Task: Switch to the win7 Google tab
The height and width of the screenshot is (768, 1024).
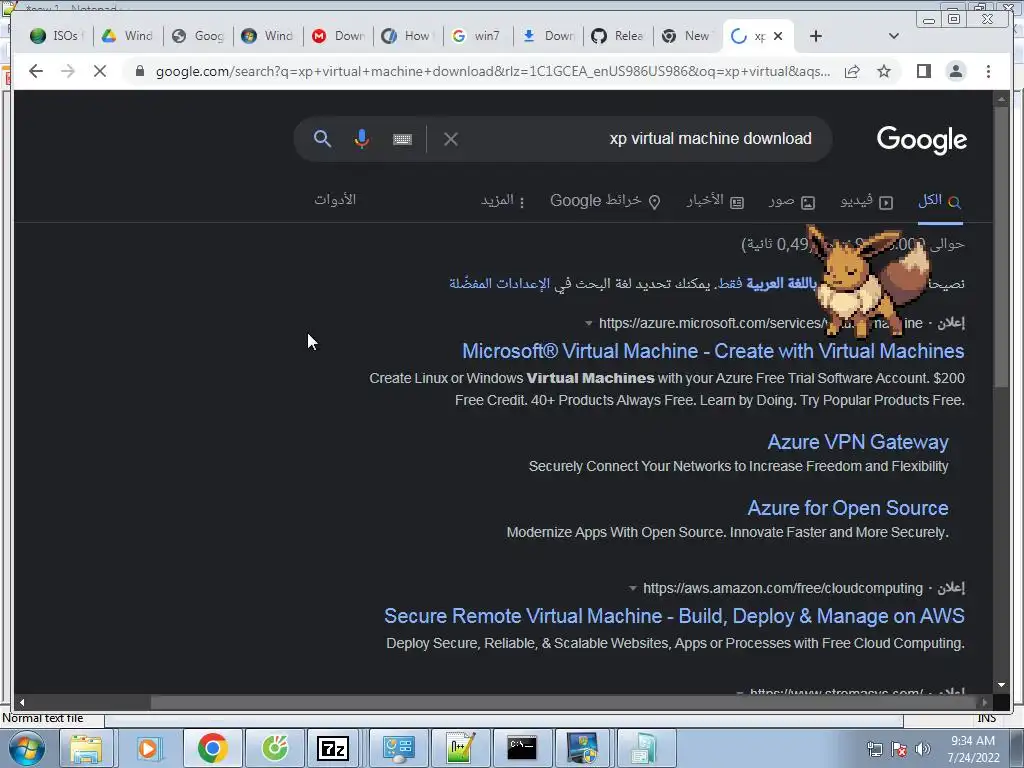Action: click(477, 36)
